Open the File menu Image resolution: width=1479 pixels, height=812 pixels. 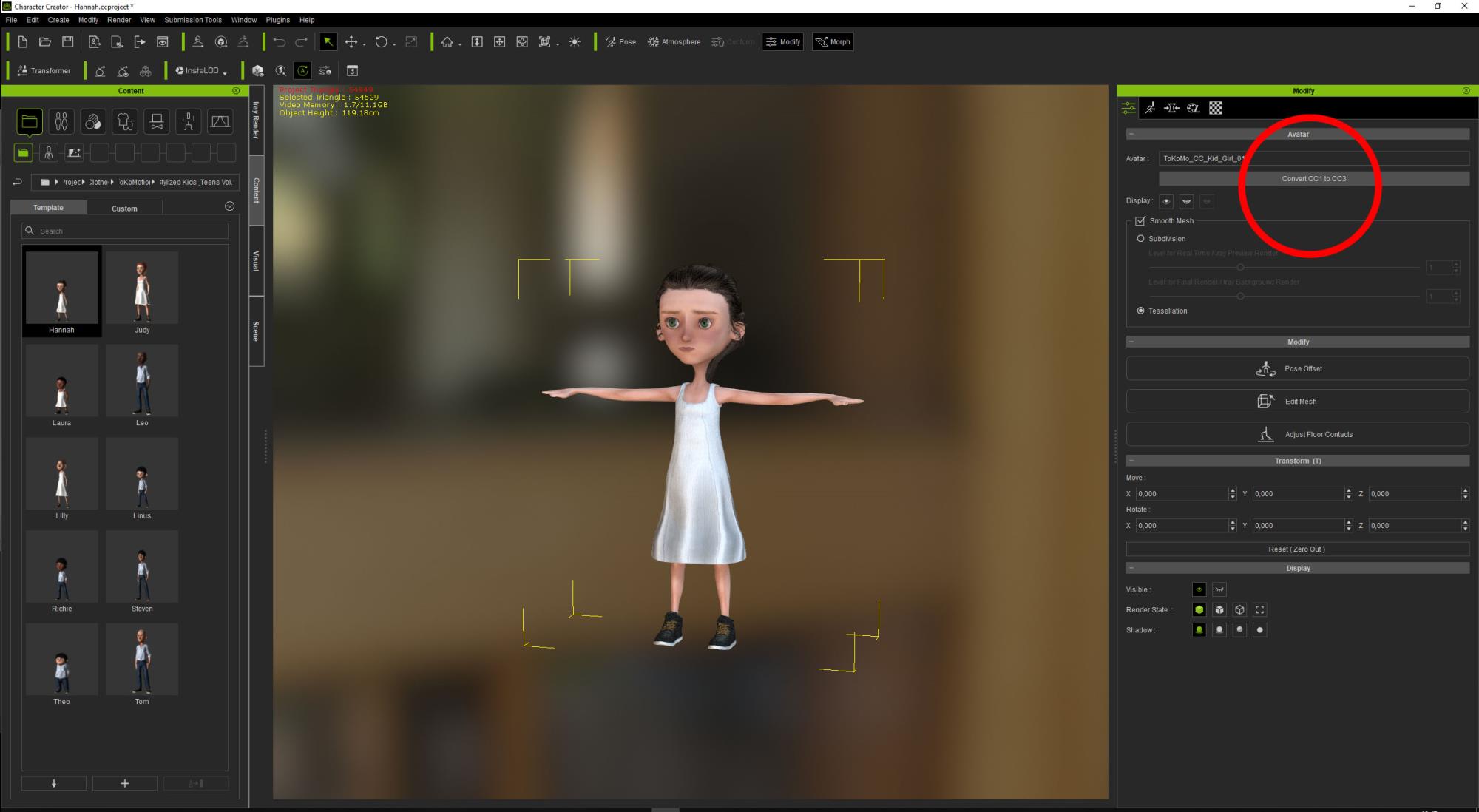11,20
